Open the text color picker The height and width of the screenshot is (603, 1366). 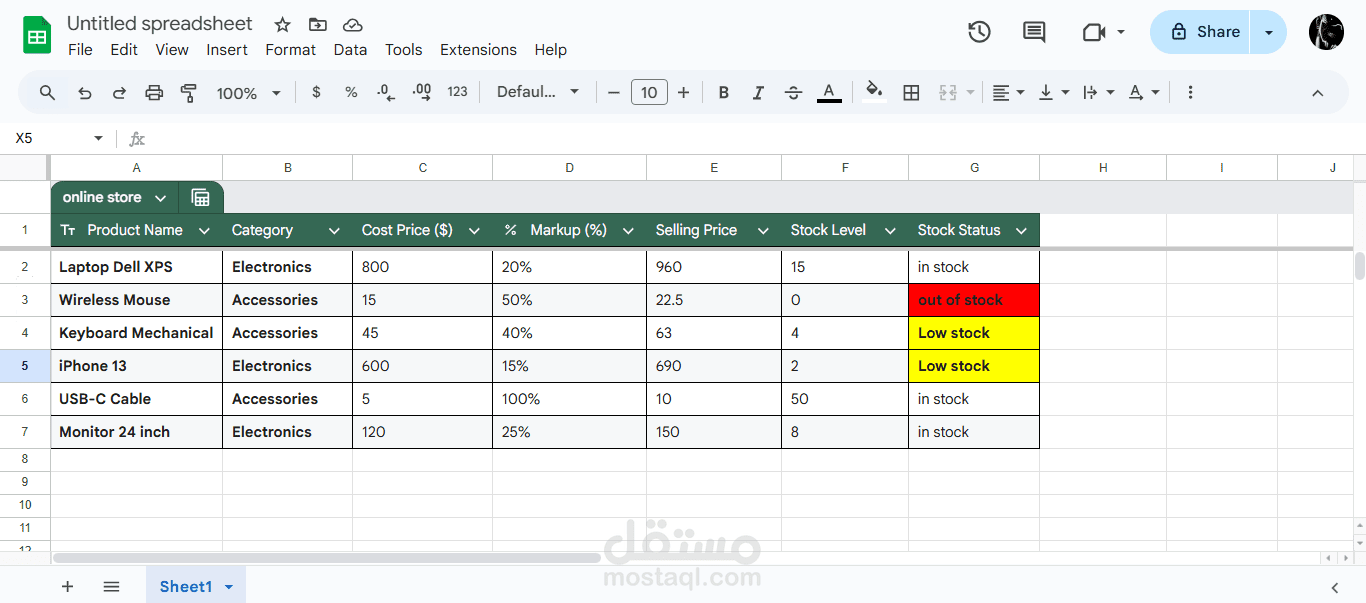click(x=829, y=92)
